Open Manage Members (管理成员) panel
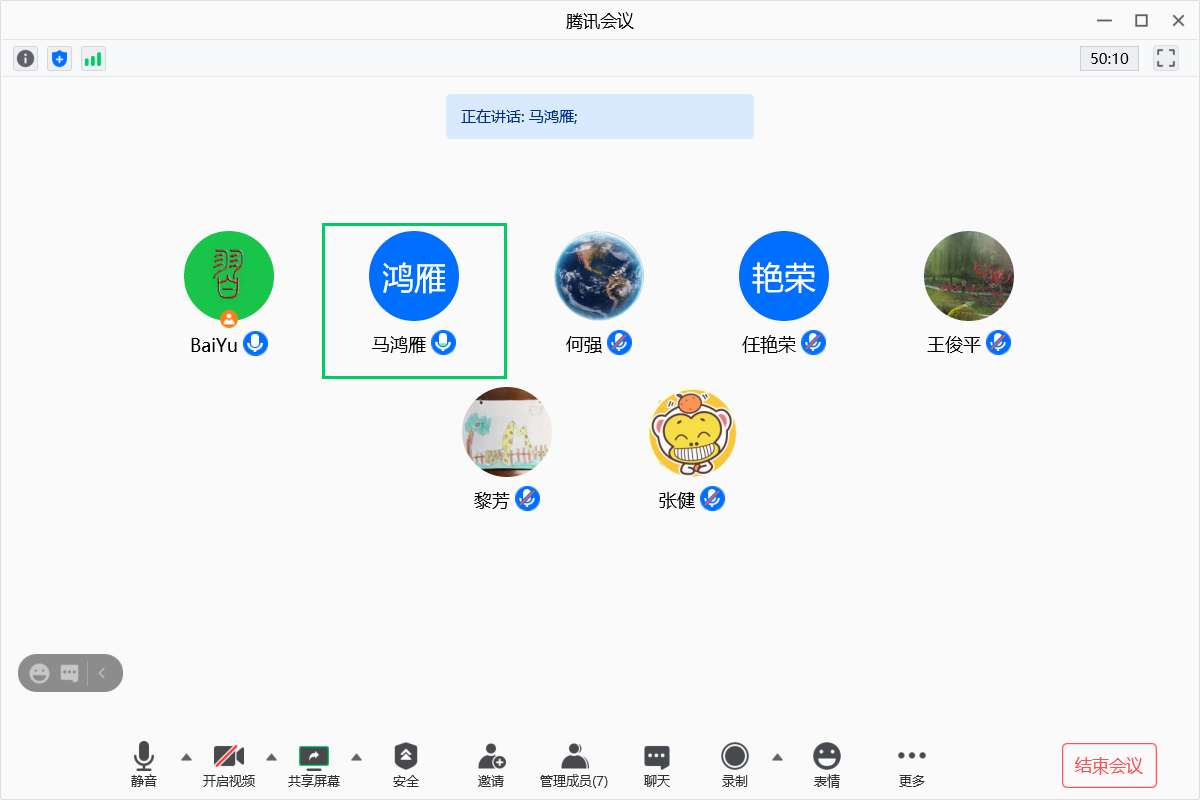The width and height of the screenshot is (1200, 800). 573,765
